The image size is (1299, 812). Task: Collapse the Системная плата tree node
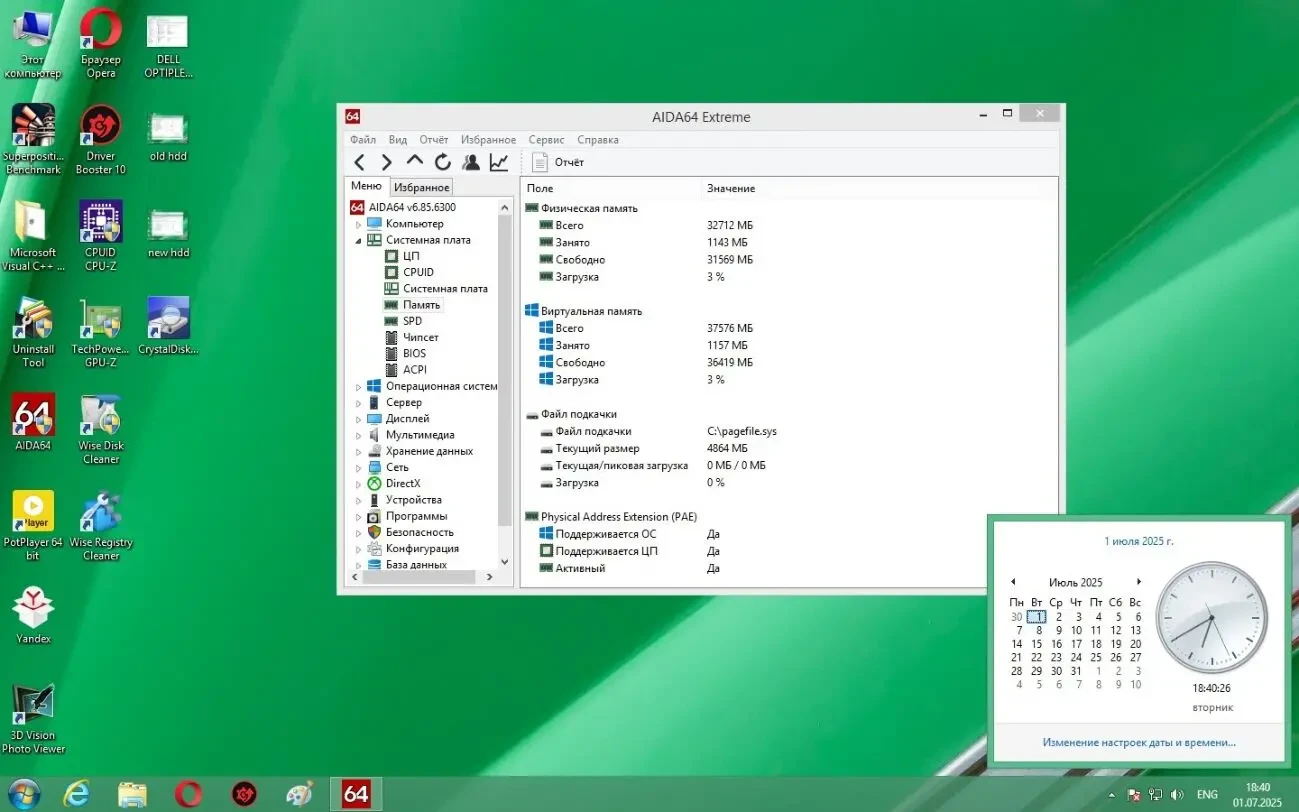coord(359,241)
